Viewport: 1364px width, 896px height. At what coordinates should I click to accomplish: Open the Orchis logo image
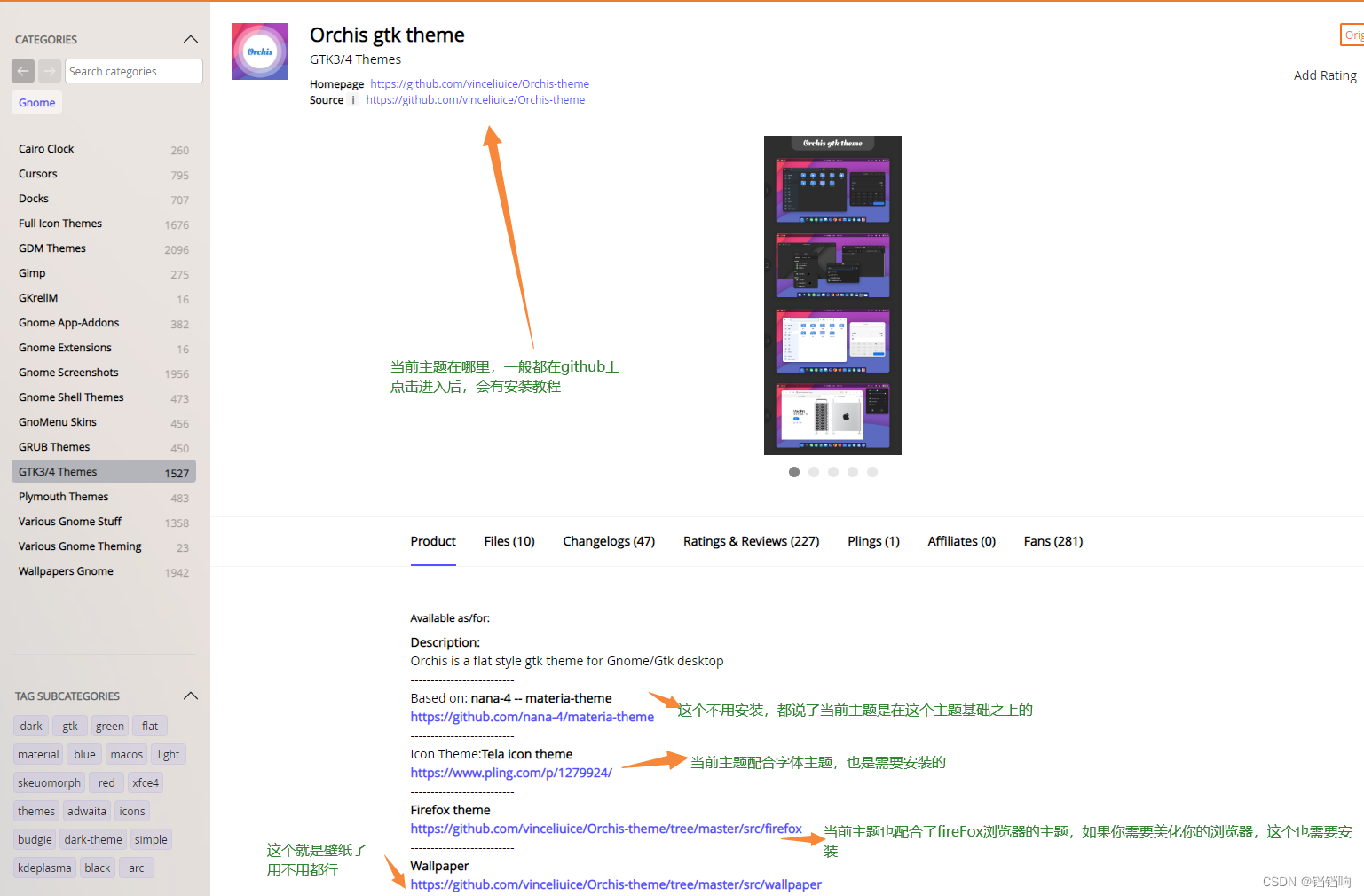click(260, 51)
